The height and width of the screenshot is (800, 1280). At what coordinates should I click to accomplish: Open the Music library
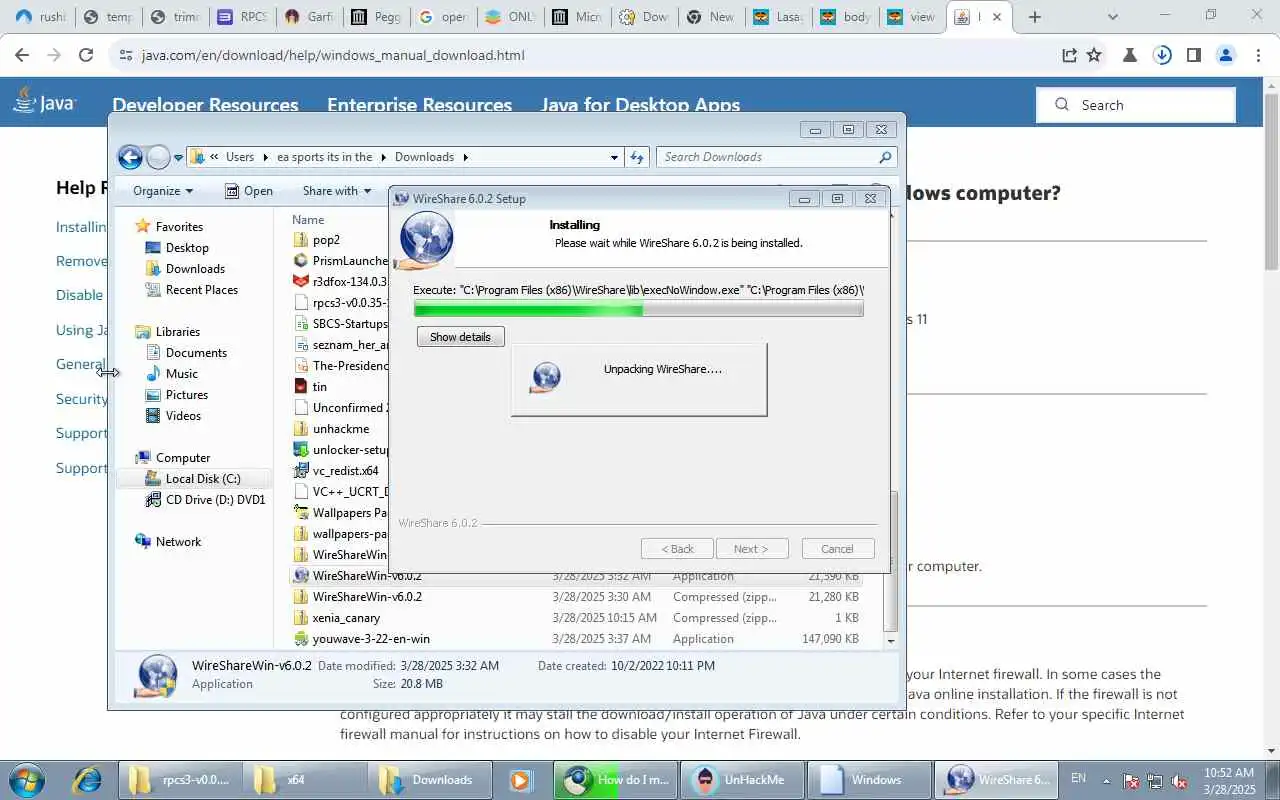point(182,374)
